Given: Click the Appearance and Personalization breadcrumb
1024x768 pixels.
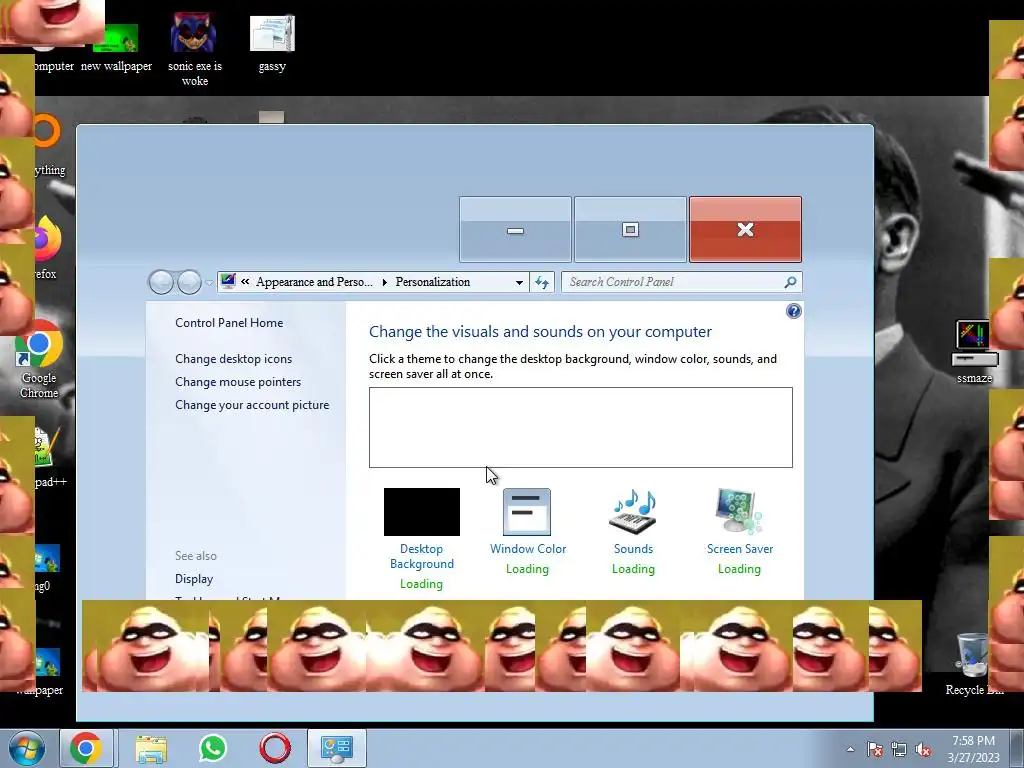Looking at the screenshot, I should [x=314, y=282].
